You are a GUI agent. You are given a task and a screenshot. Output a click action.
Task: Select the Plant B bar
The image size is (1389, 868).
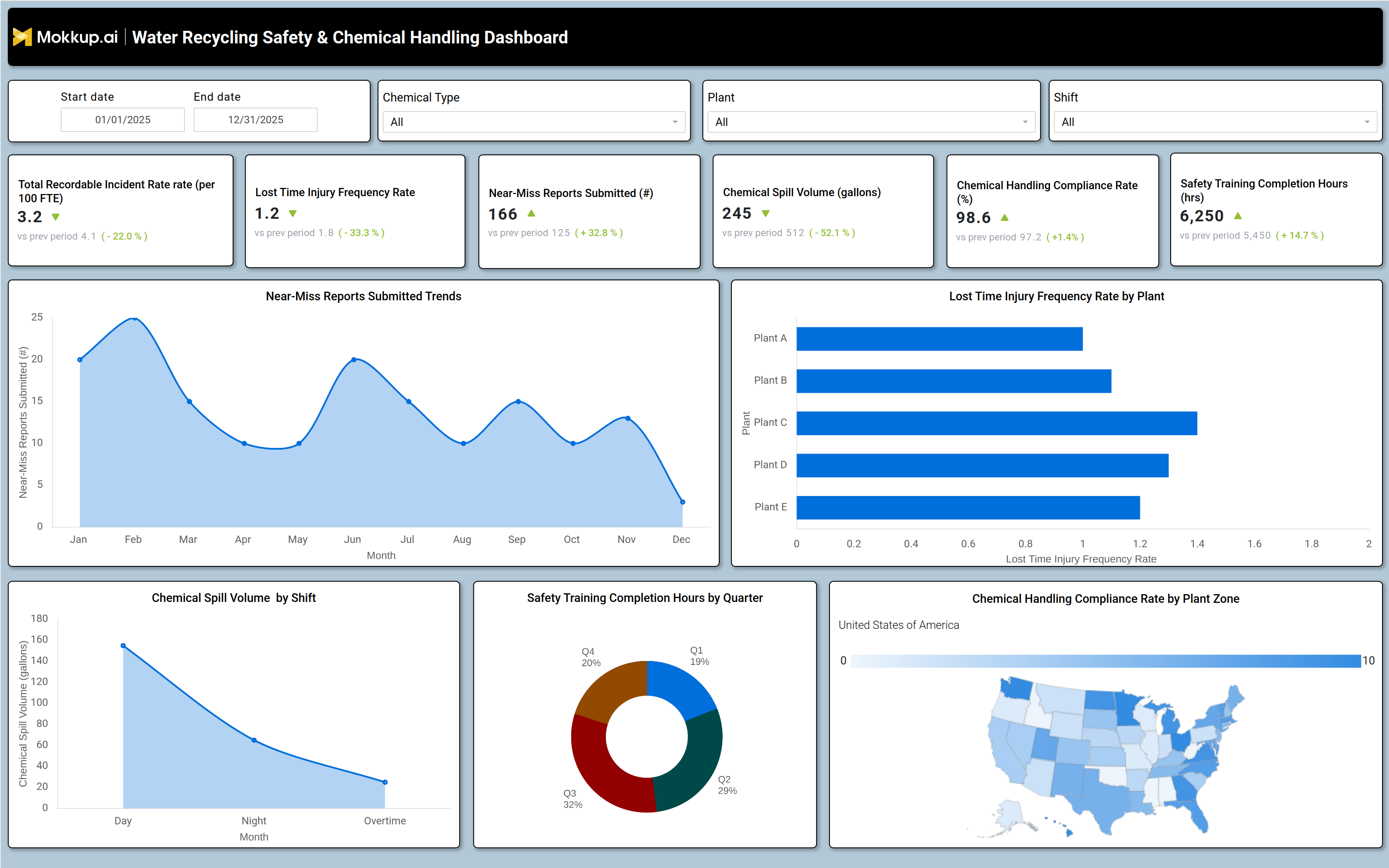coord(953,381)
